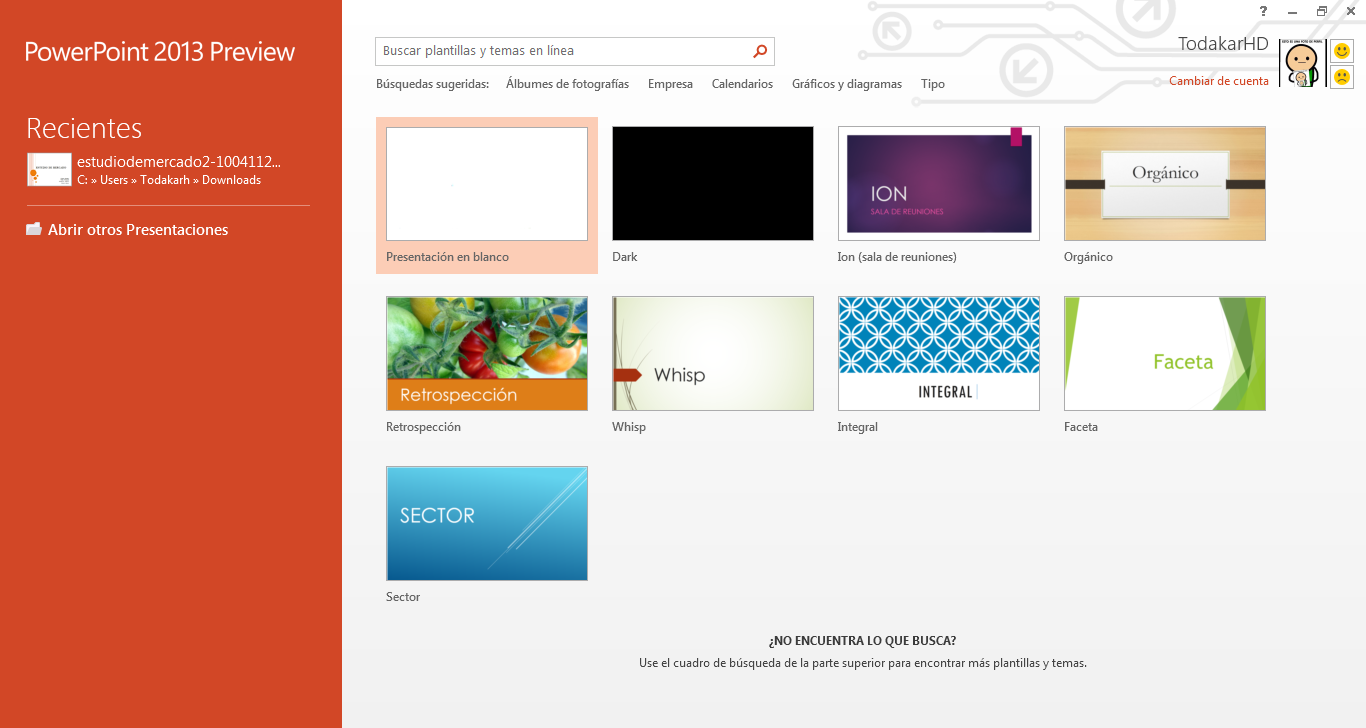
Task: Send a frown feedback face icon
Action: pos(1342,77)
